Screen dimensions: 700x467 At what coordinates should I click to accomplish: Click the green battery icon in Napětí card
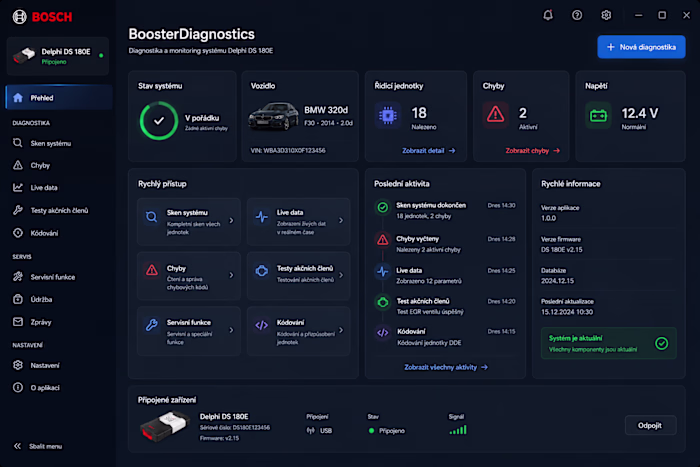click(x=598, y=116)
